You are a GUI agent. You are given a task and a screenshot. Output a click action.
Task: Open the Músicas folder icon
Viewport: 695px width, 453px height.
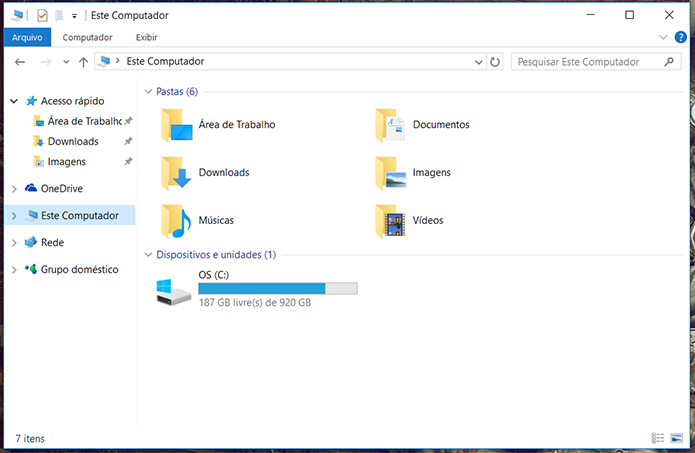pyautogui.click(x=176, y=221)
